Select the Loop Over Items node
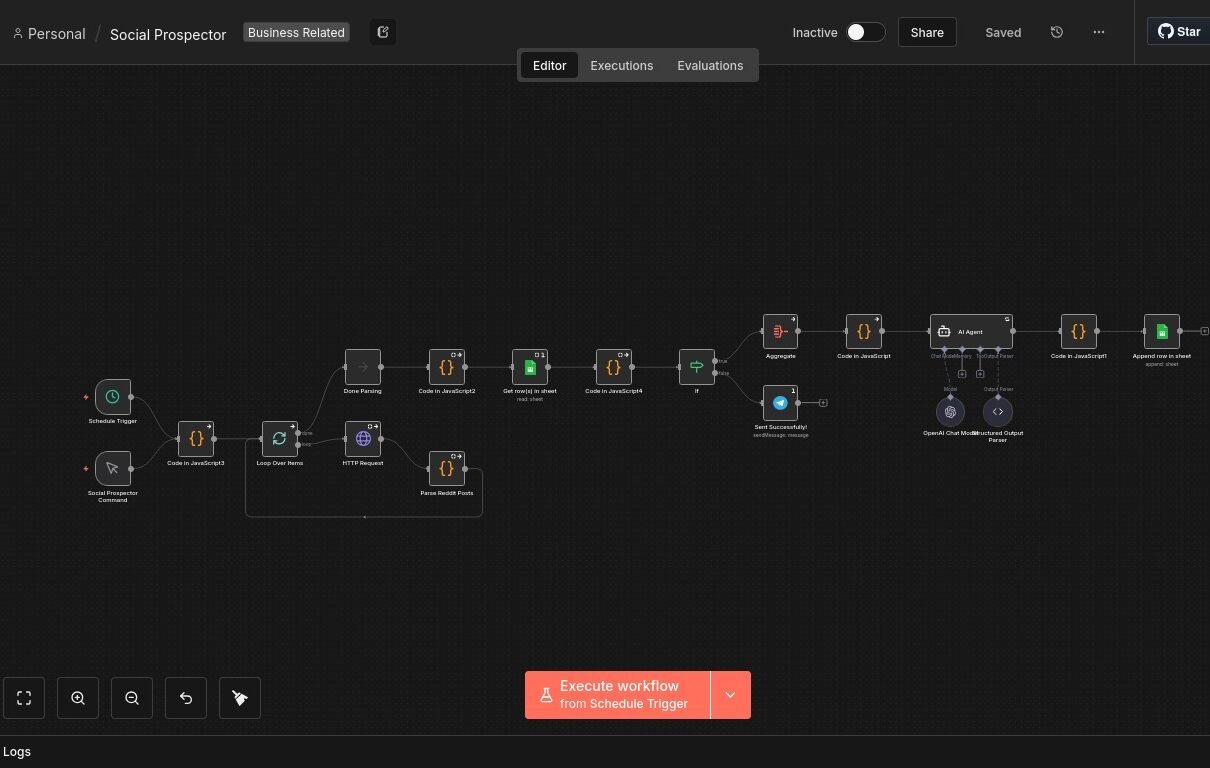This screenshot has height=768, width=1210. click(x=280, y=439)
